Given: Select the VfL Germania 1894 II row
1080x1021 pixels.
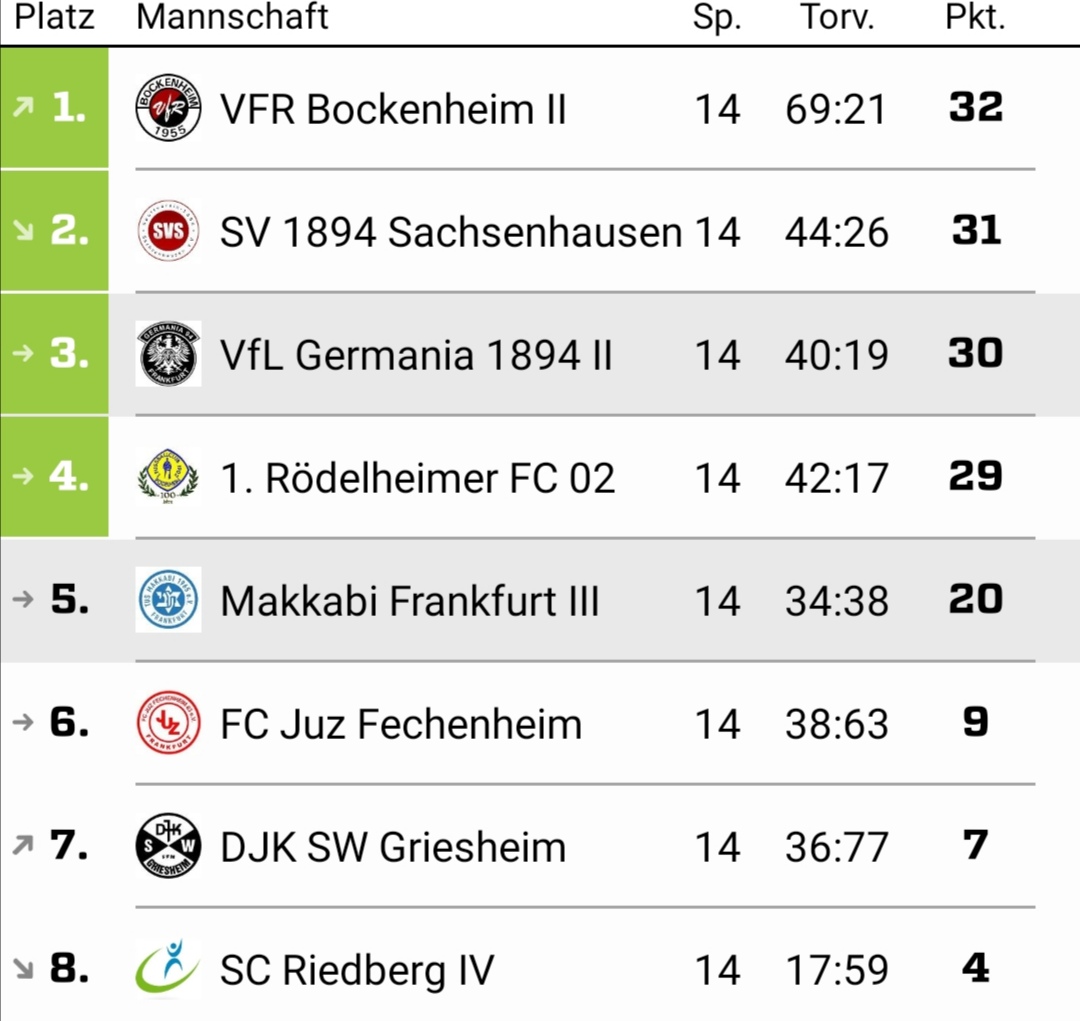Looking at the screenshot, I should click(540, 354).
